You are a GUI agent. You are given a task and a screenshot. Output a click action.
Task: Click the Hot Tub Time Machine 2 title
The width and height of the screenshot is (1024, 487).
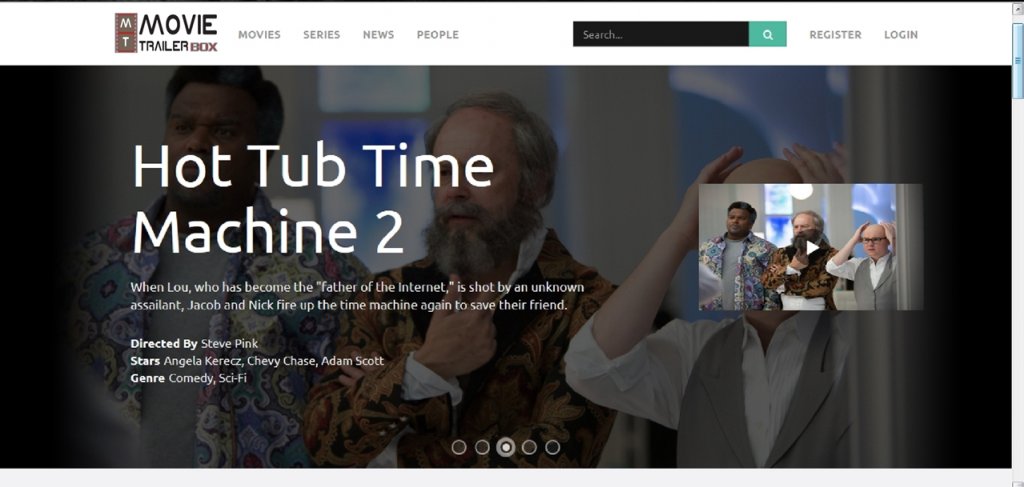pos(313,199)
